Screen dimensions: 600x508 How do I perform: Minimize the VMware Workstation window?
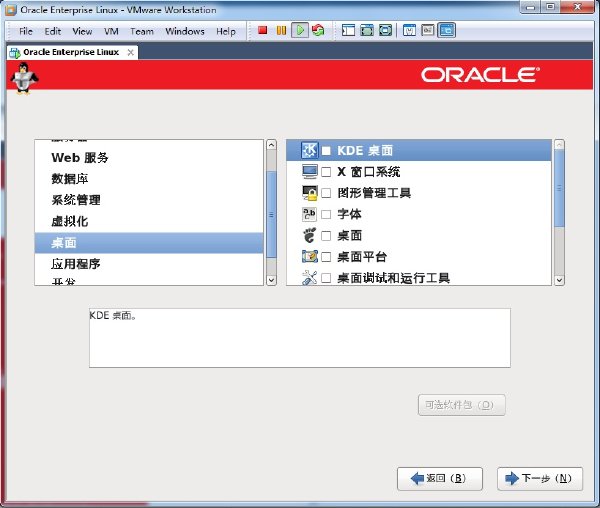point(530,7)
